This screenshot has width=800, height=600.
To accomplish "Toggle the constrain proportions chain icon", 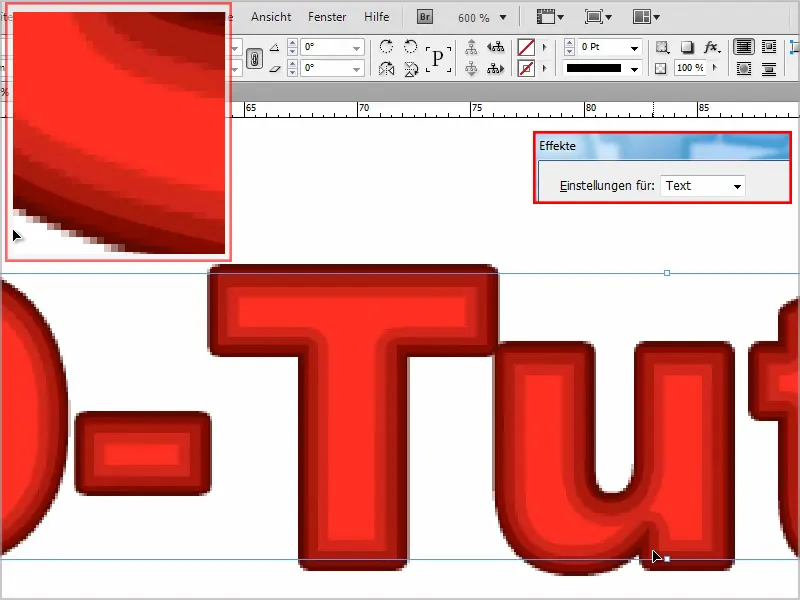I will click(x=255, y=59).
